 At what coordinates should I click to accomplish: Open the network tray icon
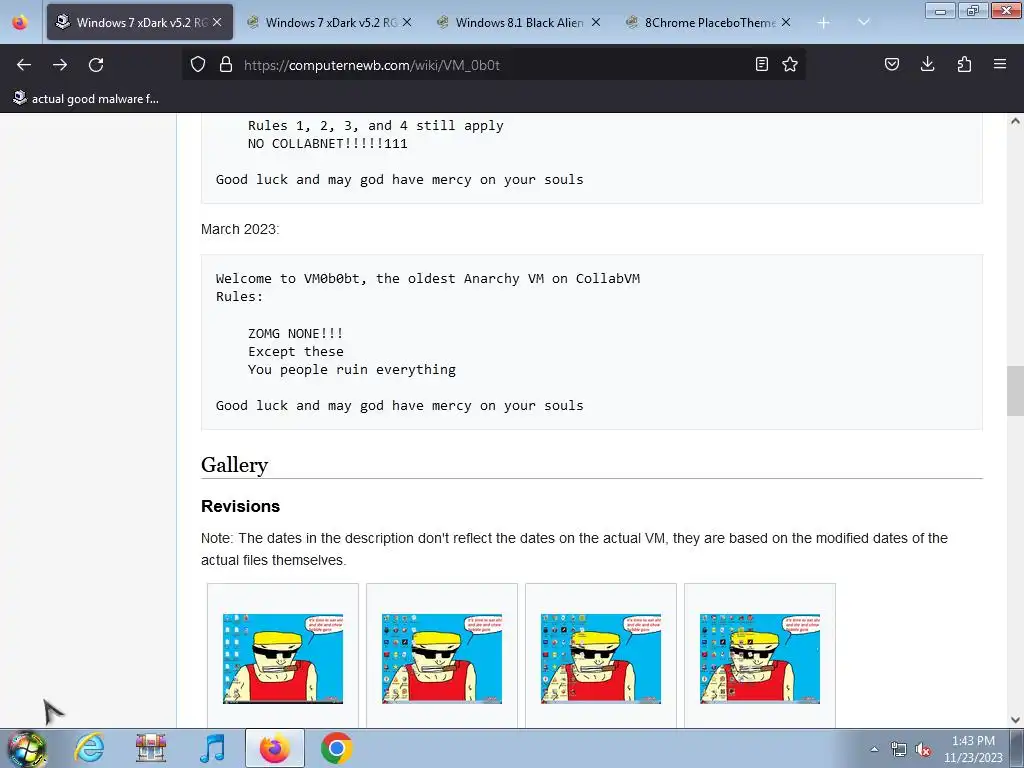tap(899, 749)
